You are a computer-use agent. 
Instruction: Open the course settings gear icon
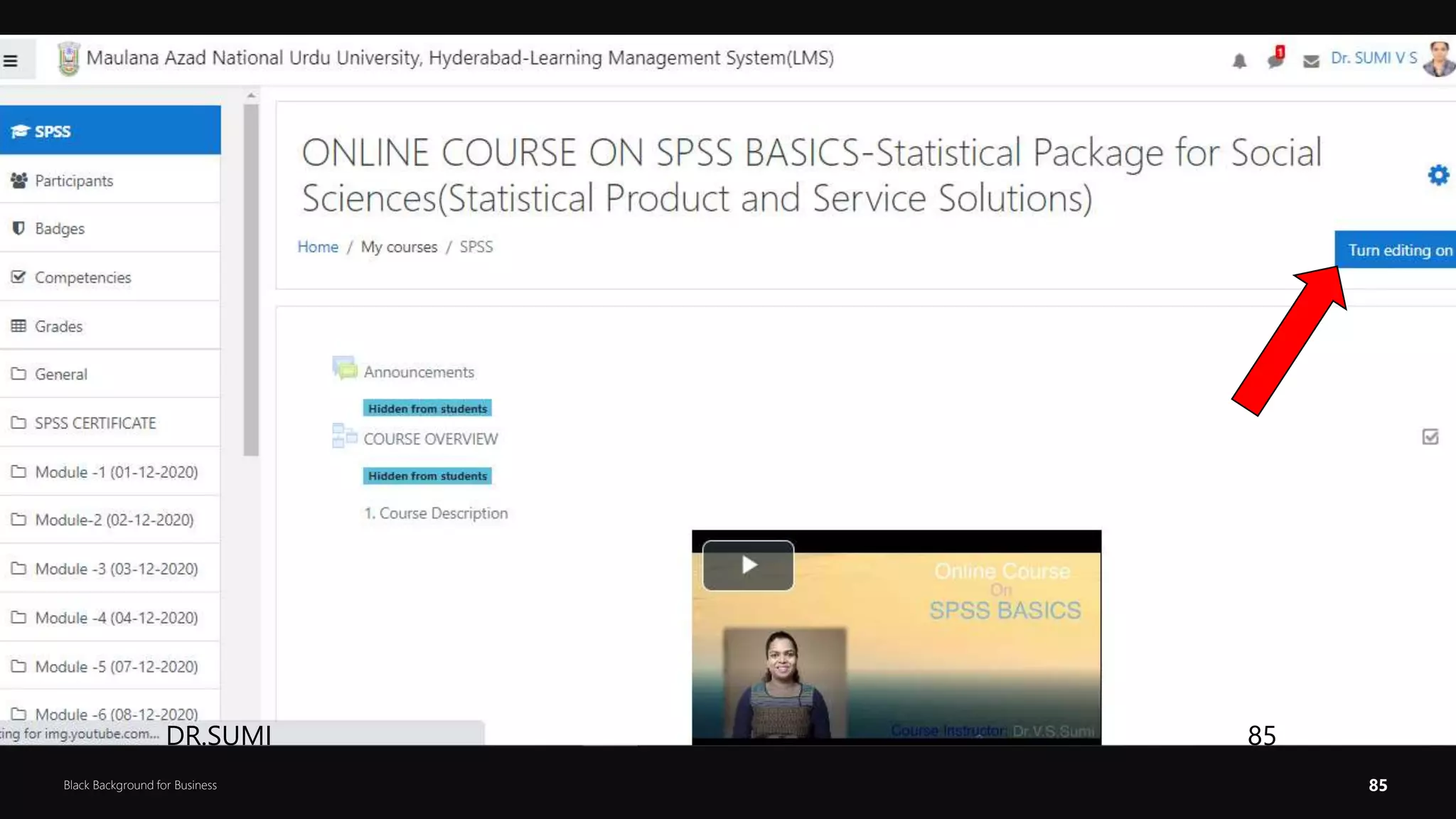coord(1438,175)
